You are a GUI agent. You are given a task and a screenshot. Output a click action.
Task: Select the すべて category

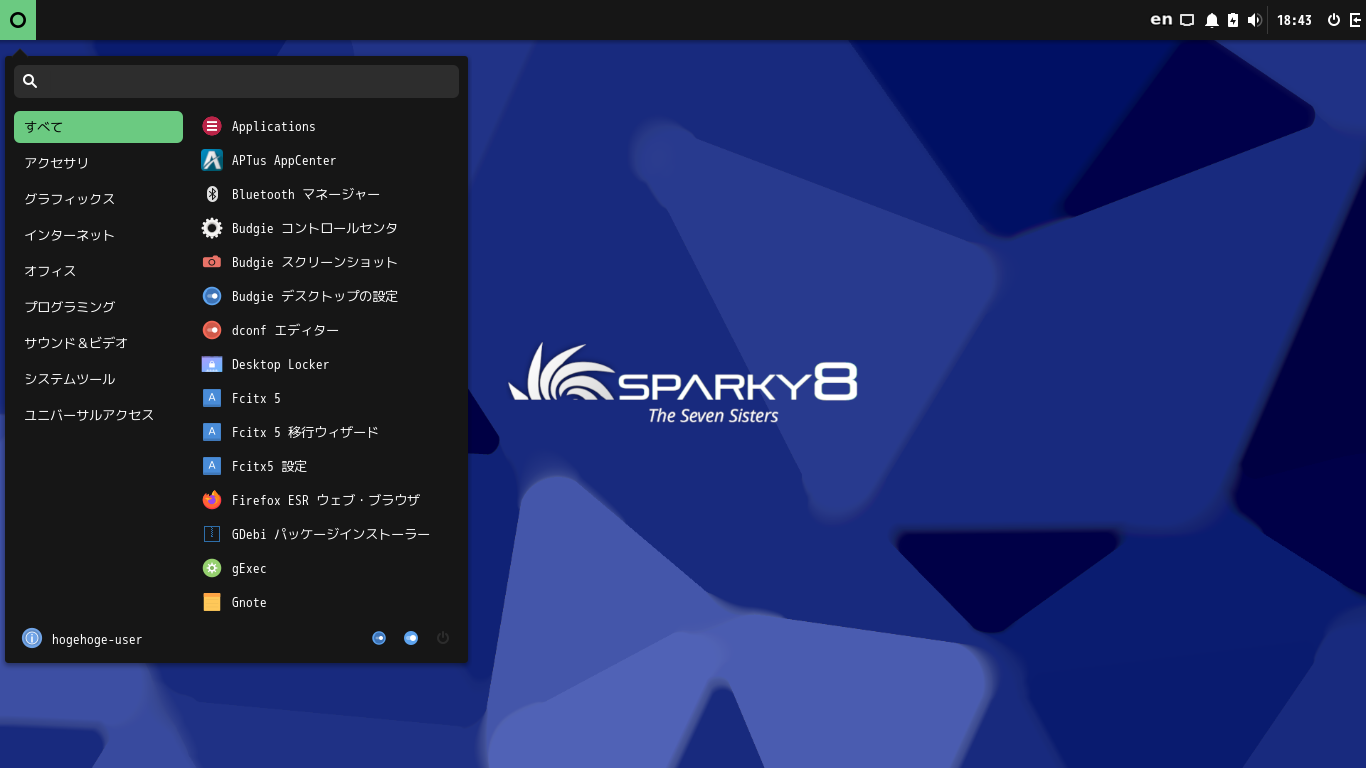(x=98, y=127)
